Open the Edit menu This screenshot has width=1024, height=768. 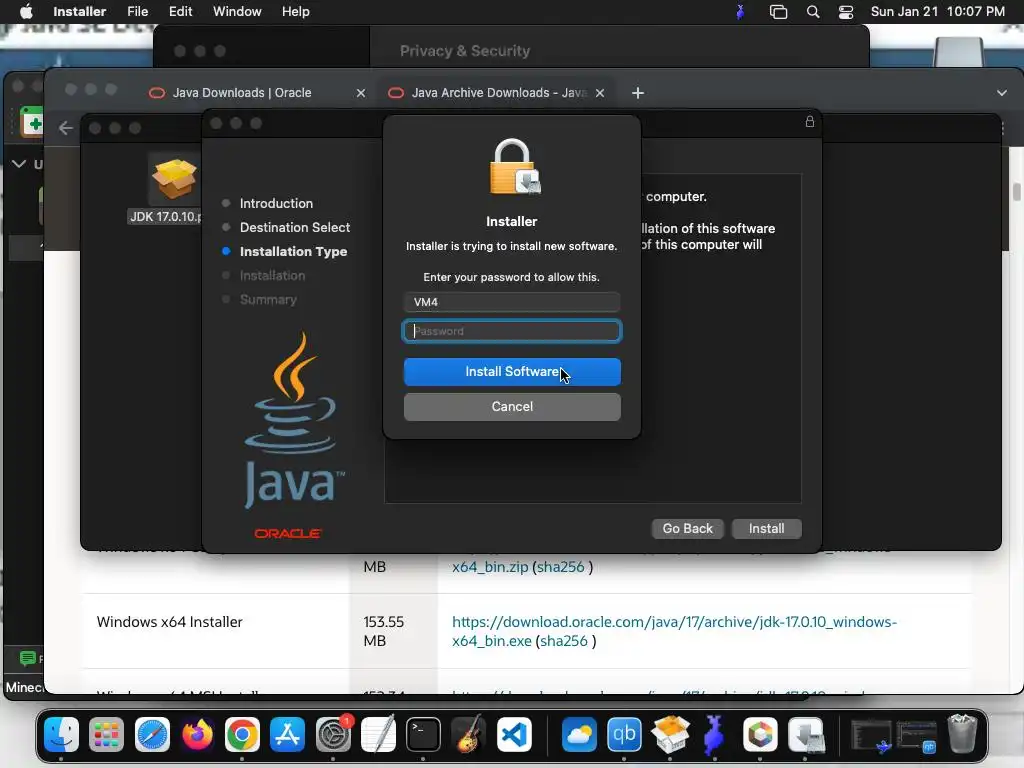[x=180, y=12]
